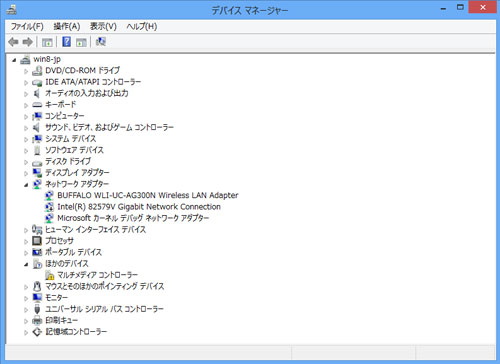Screen dimensions: 500x364
Task: Click the ポータブル デバイス category icon
Action: click(37, 252)
